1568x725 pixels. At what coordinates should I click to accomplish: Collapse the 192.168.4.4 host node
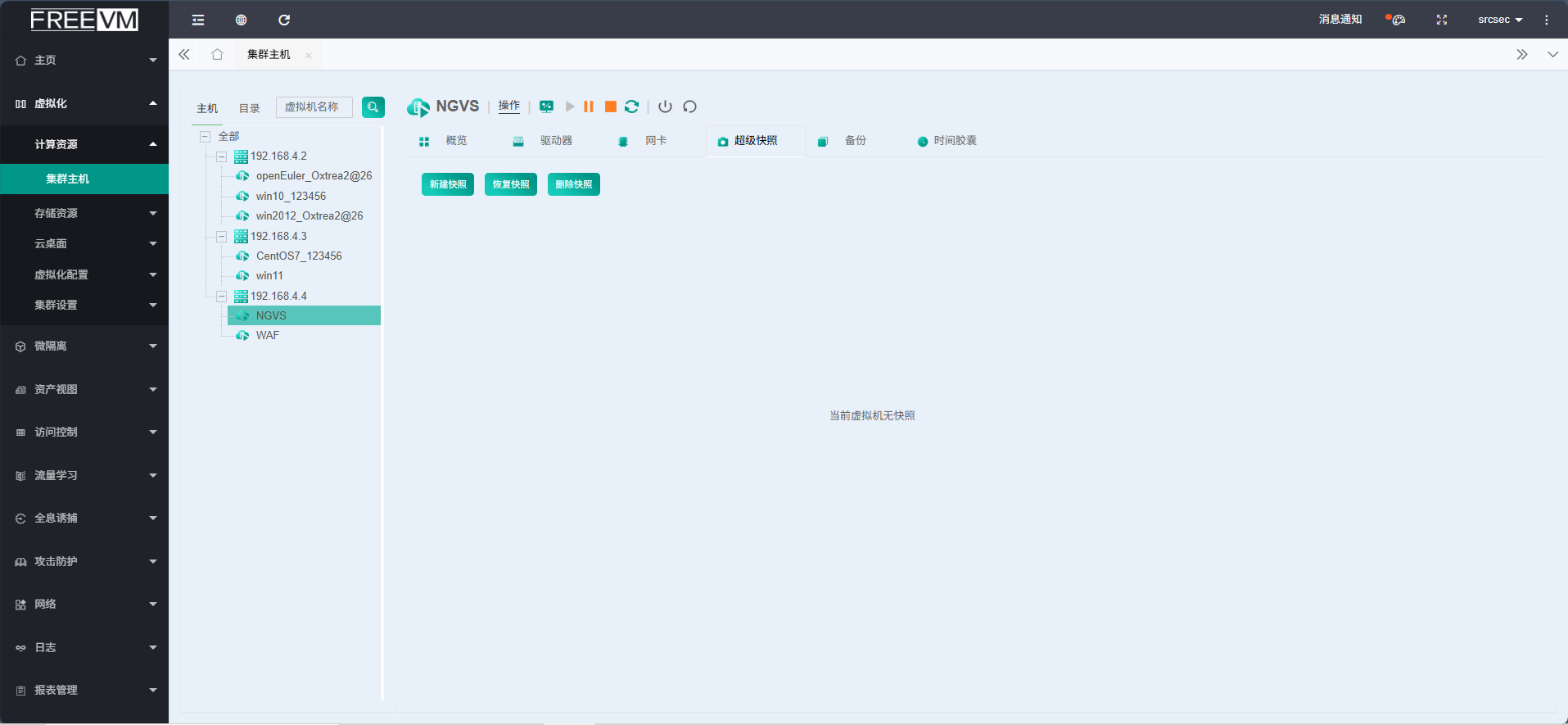pos(221,297)
